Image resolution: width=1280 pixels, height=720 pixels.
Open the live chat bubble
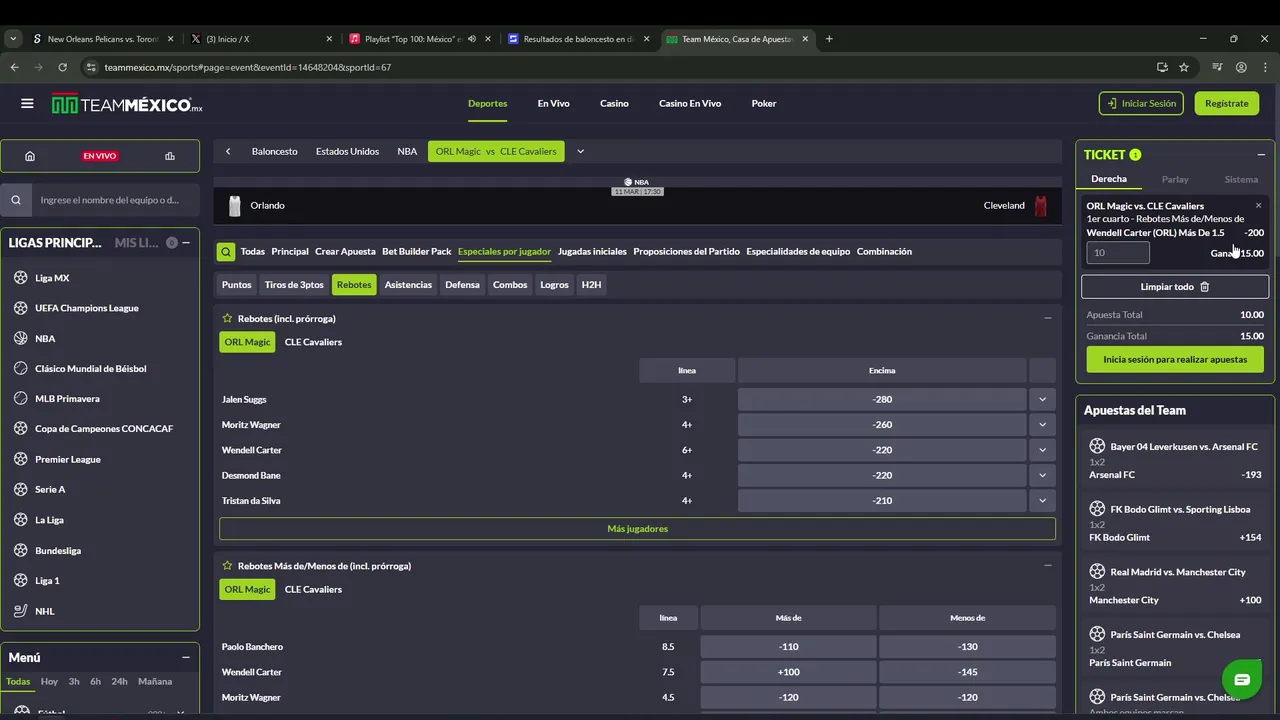tap(1242, 680)
